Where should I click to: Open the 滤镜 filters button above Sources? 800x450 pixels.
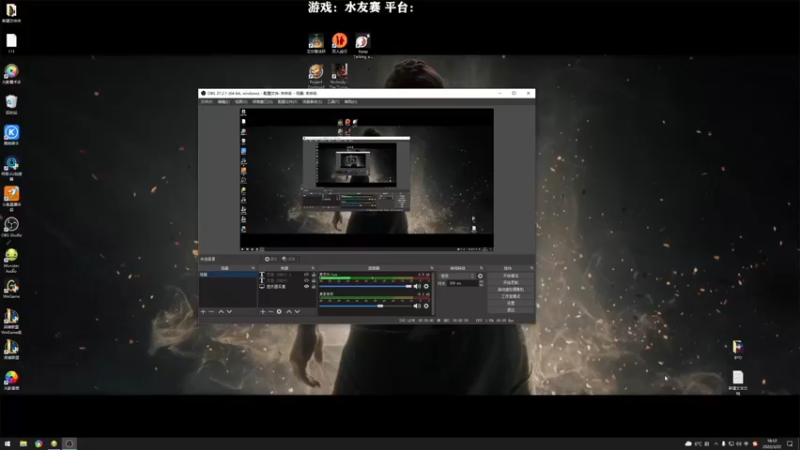(x=288, y=259)
